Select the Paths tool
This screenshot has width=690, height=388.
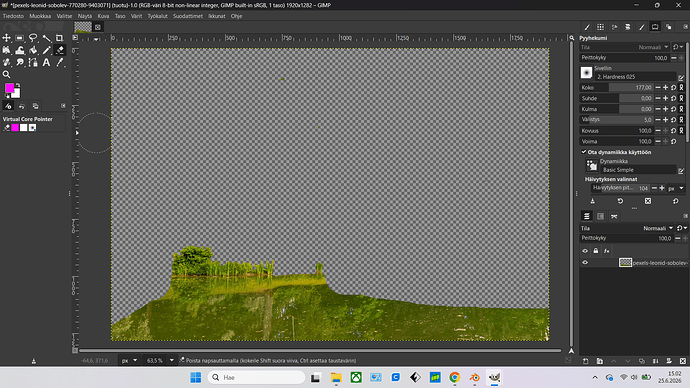click(x=33, y=62)
